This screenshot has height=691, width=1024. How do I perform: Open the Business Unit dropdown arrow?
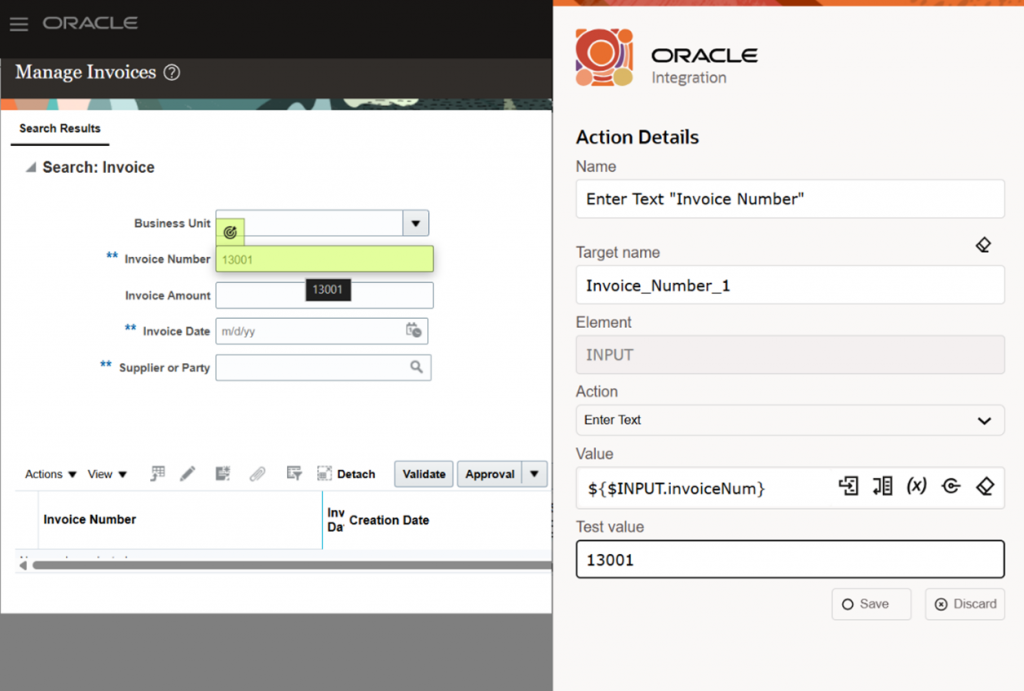[x=415, y=223]
